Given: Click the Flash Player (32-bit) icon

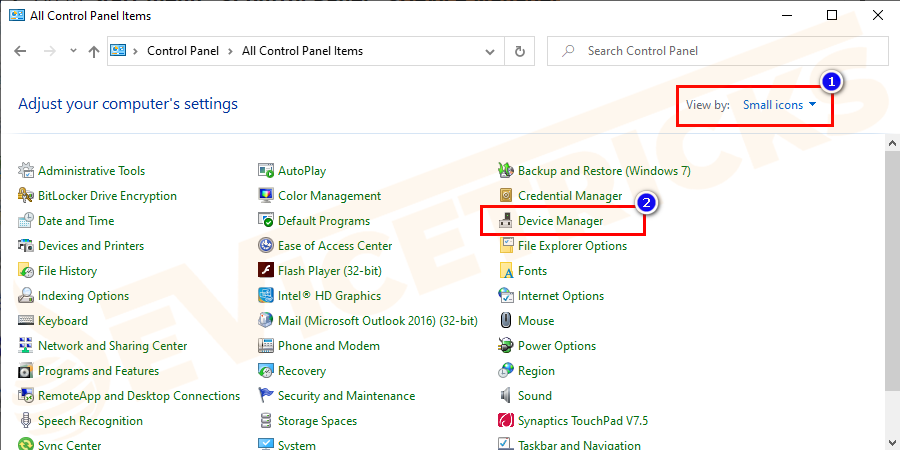Looking at the screenshot, I should click(266, 270).
